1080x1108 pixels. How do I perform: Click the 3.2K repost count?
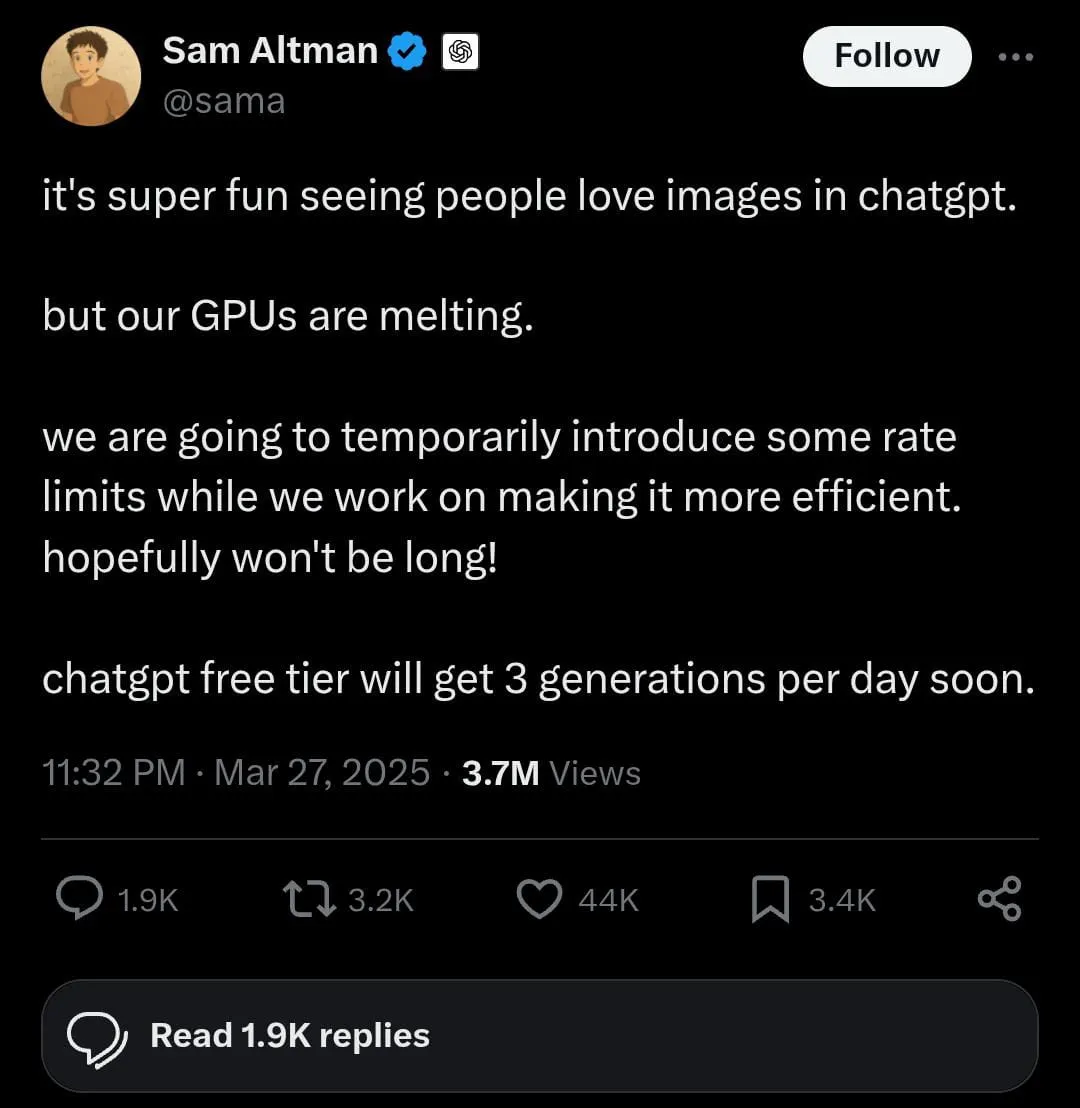pos(380,900)
